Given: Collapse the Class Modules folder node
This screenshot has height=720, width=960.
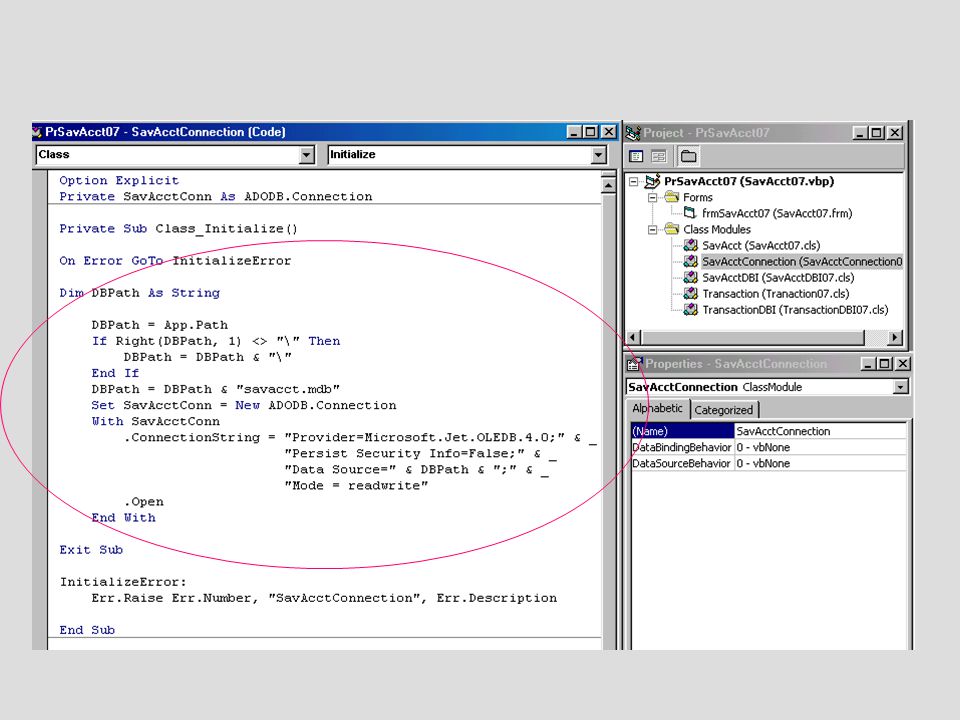Looking at the screenshot, I should coord(653,230).
